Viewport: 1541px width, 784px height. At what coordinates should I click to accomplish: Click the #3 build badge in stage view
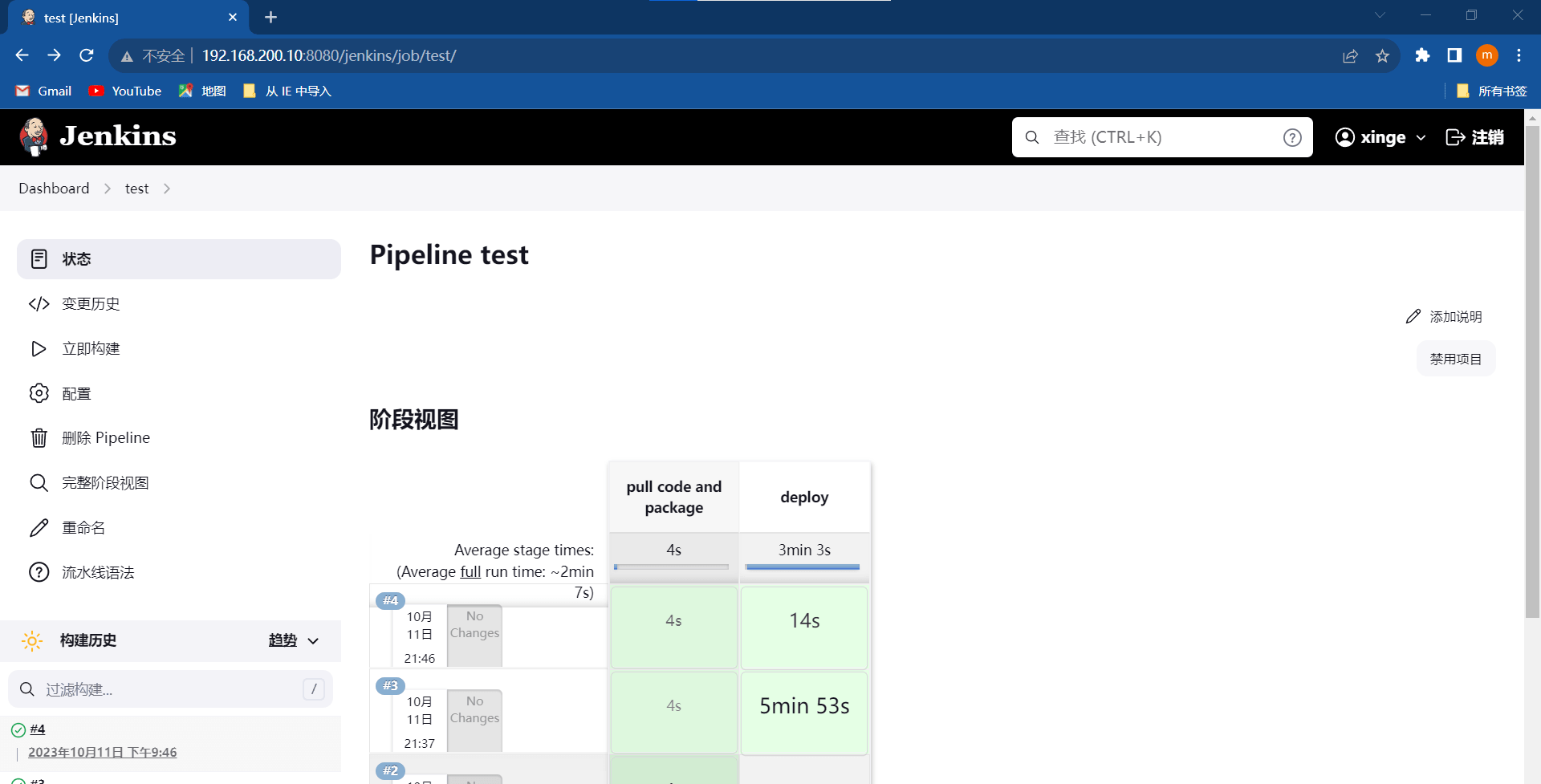coord(390,685)
